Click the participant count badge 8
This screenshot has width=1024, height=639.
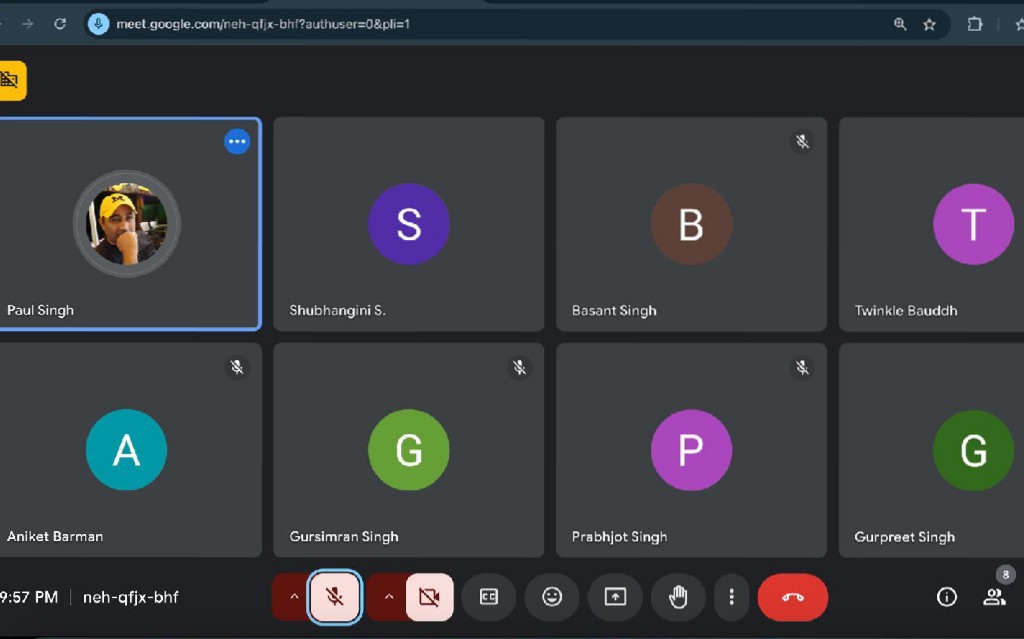(x=1006, y=575)
